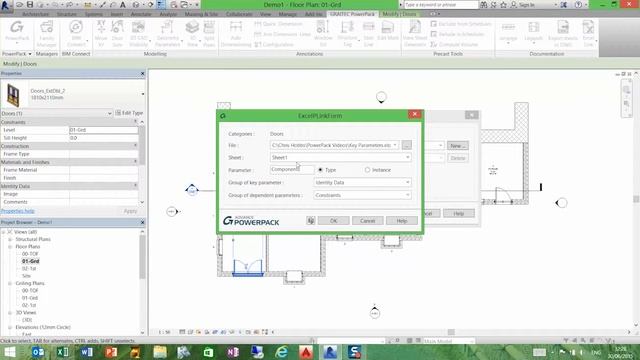Screen dimensions: 640x360
Task: Click Exclude from Schedules
Action: [x=461, y=24]
